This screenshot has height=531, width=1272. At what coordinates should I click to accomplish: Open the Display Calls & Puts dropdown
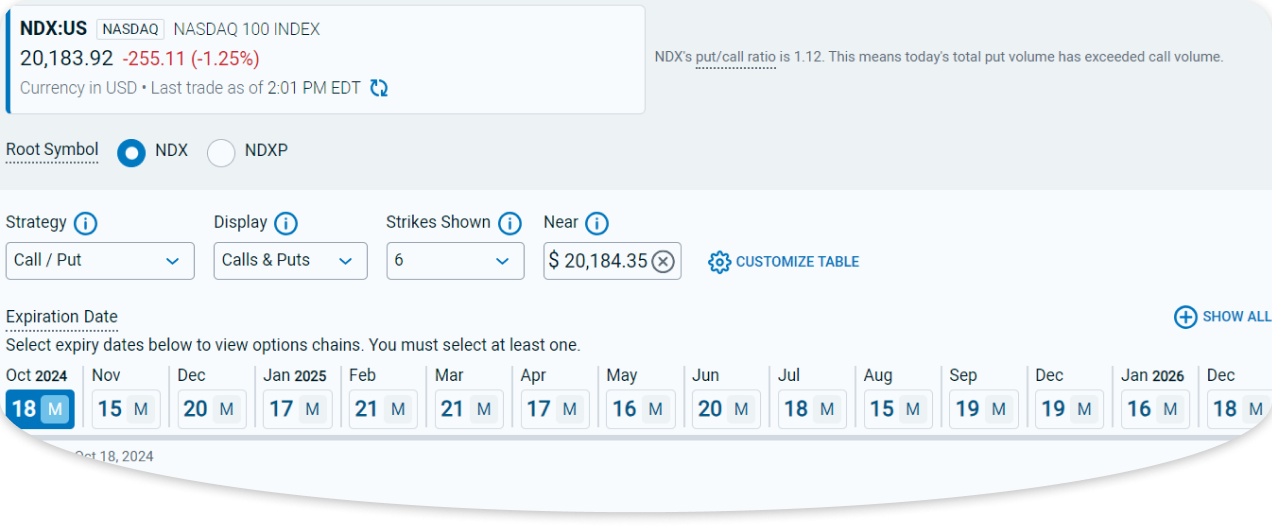pyautogui.click(x=291, y=261)
